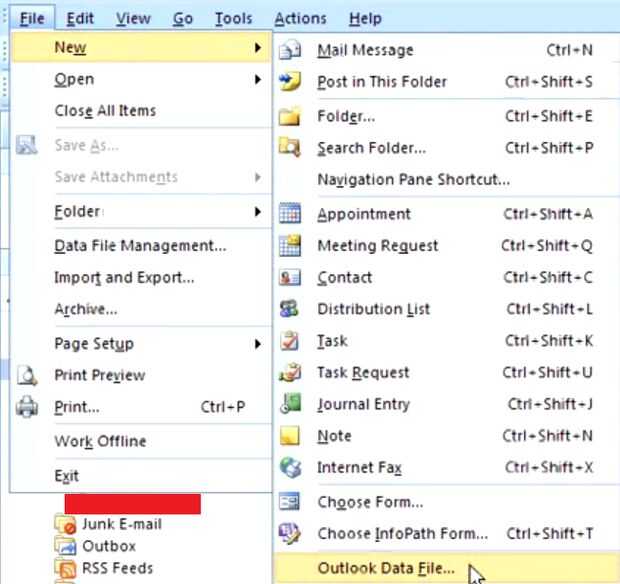Select Navigation Pane Shortcut...

[x=447, y=180]
